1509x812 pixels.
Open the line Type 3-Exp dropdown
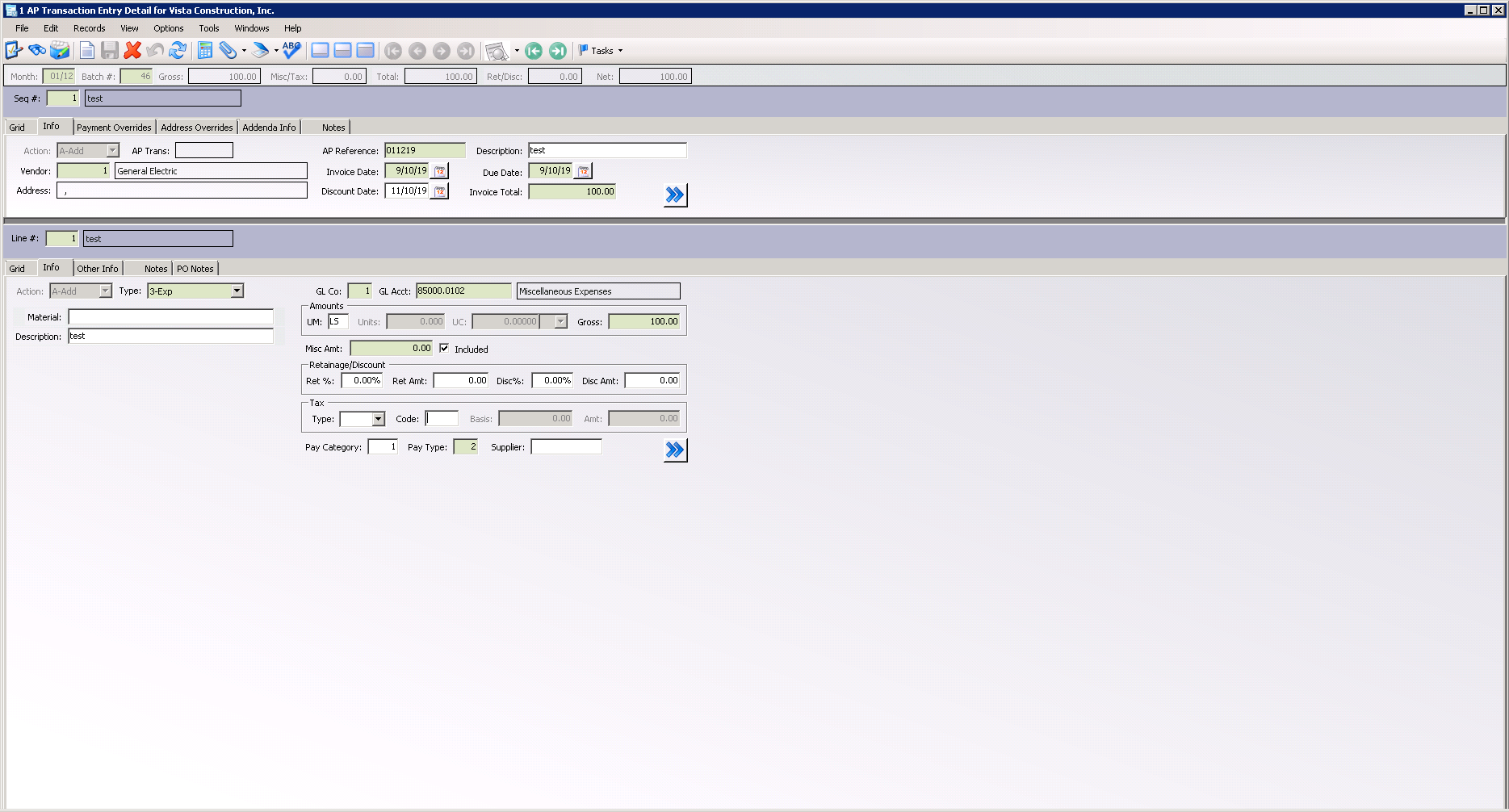(x=237, y=291)
